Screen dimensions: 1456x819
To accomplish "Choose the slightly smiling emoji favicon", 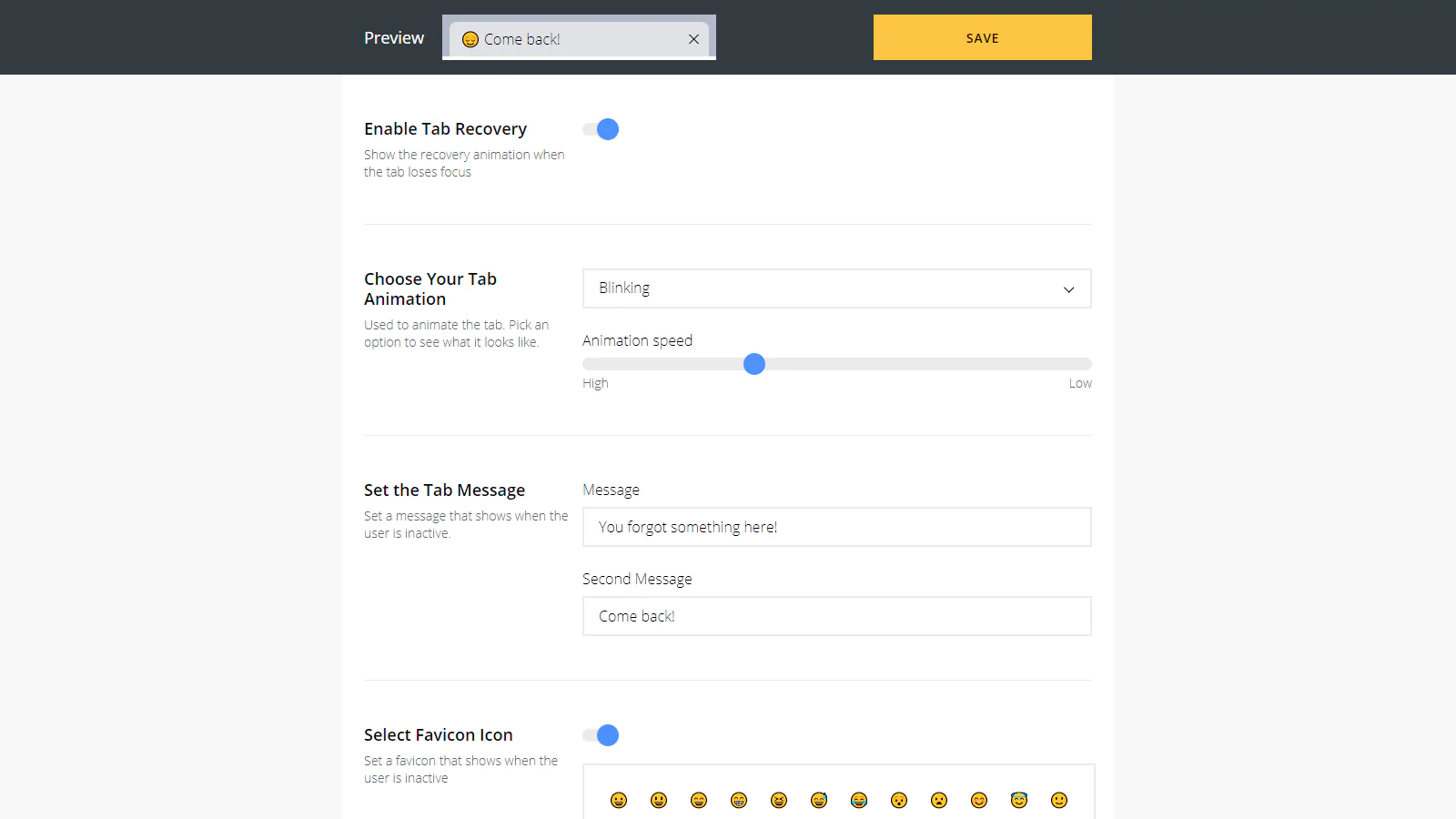I will [x=1059, y=800].
